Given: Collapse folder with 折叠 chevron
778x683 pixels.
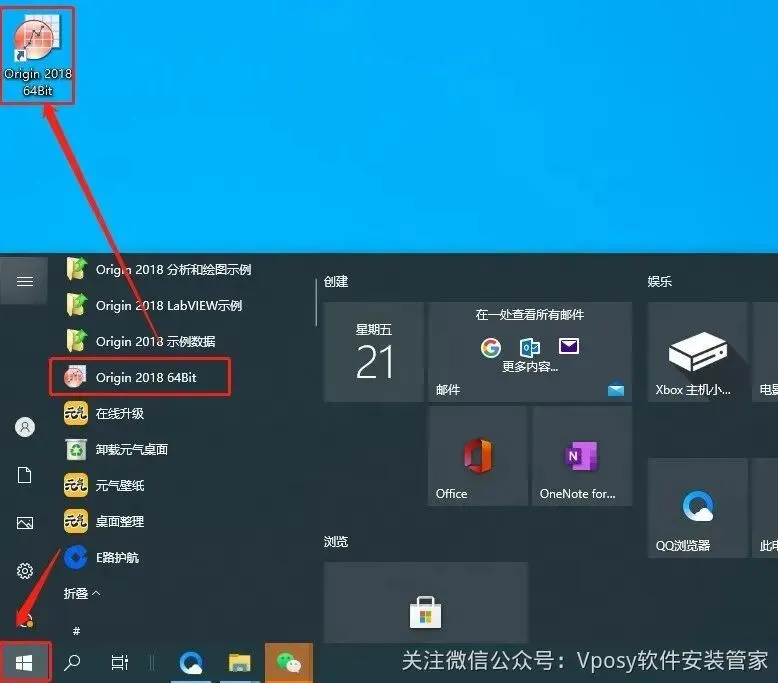Looking at the screenshot, I should tap(82, 593).
